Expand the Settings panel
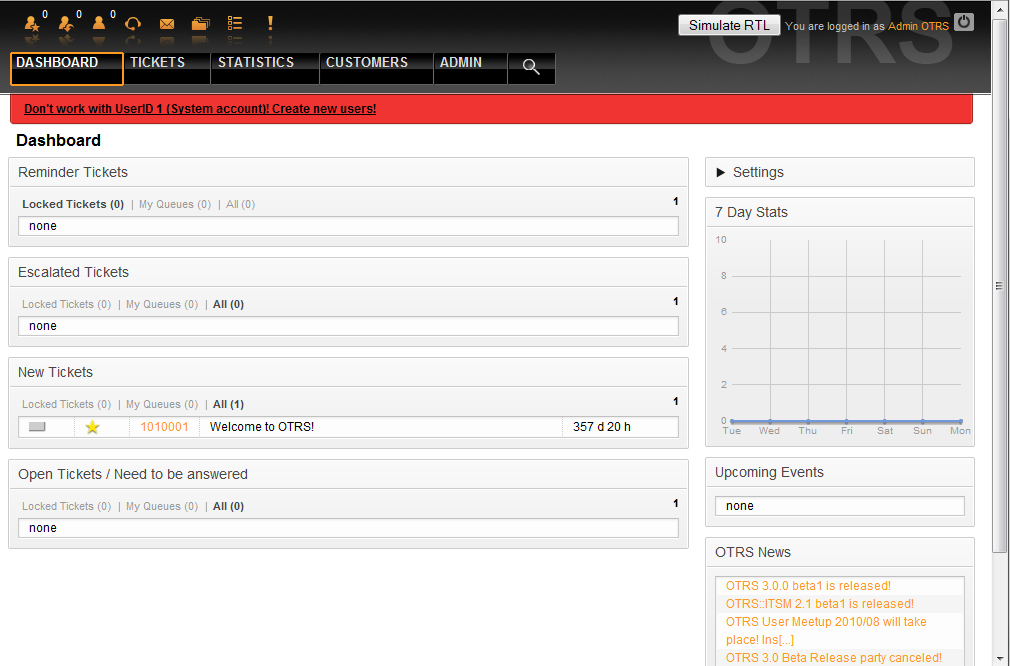This screenshot has height=666, width=1010. (x=749, y=172)
